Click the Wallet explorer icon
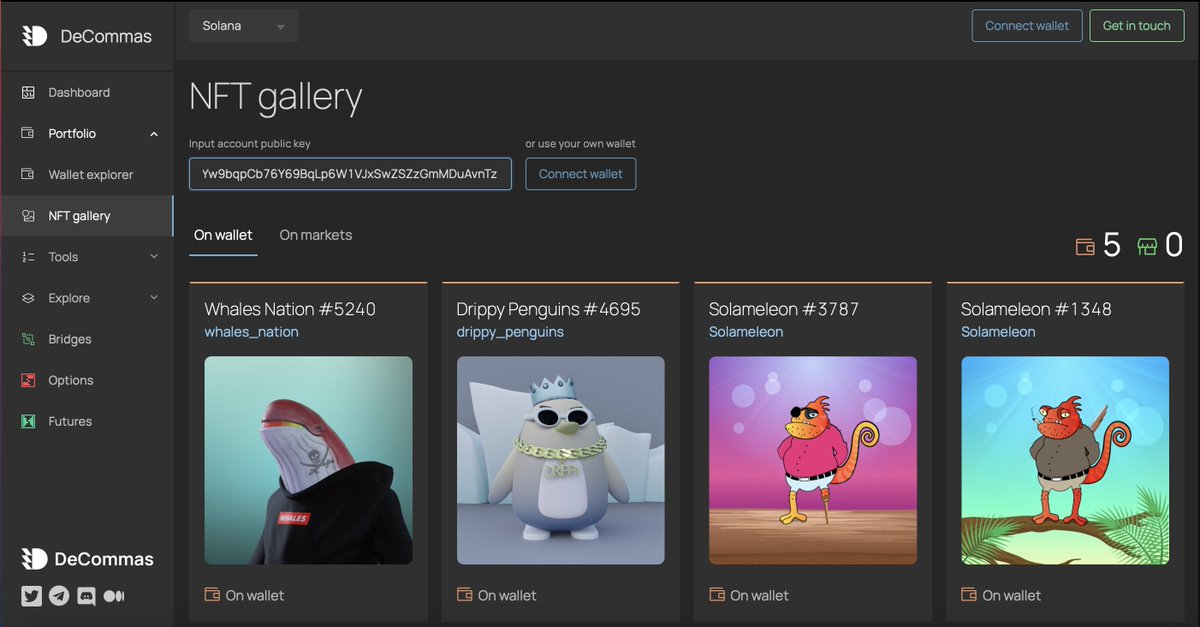The width and height of the screenshot is (1200, 627). coord(28,174)
